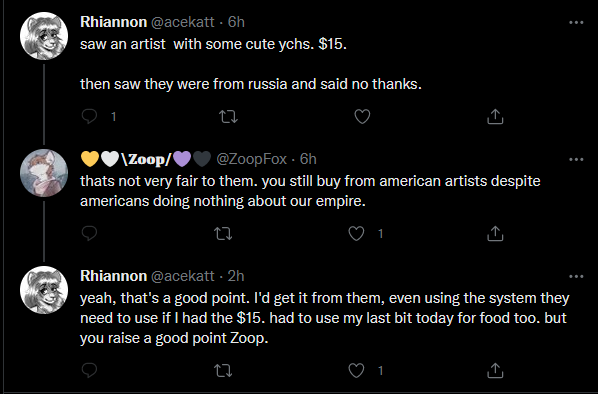
Task: Retweet Rhiannon's 'good point' tweet
Action: [223, 370]
